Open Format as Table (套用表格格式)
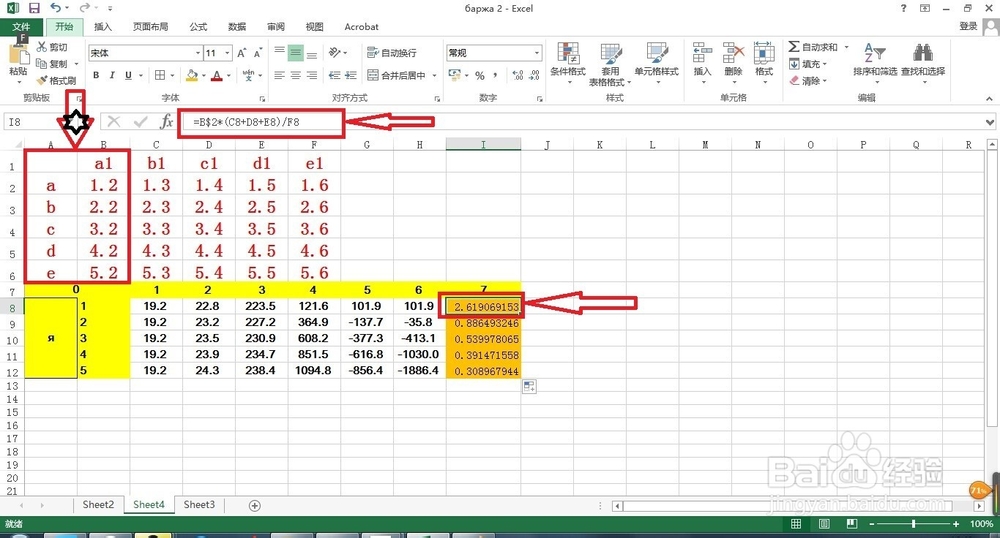 point(610,64)
